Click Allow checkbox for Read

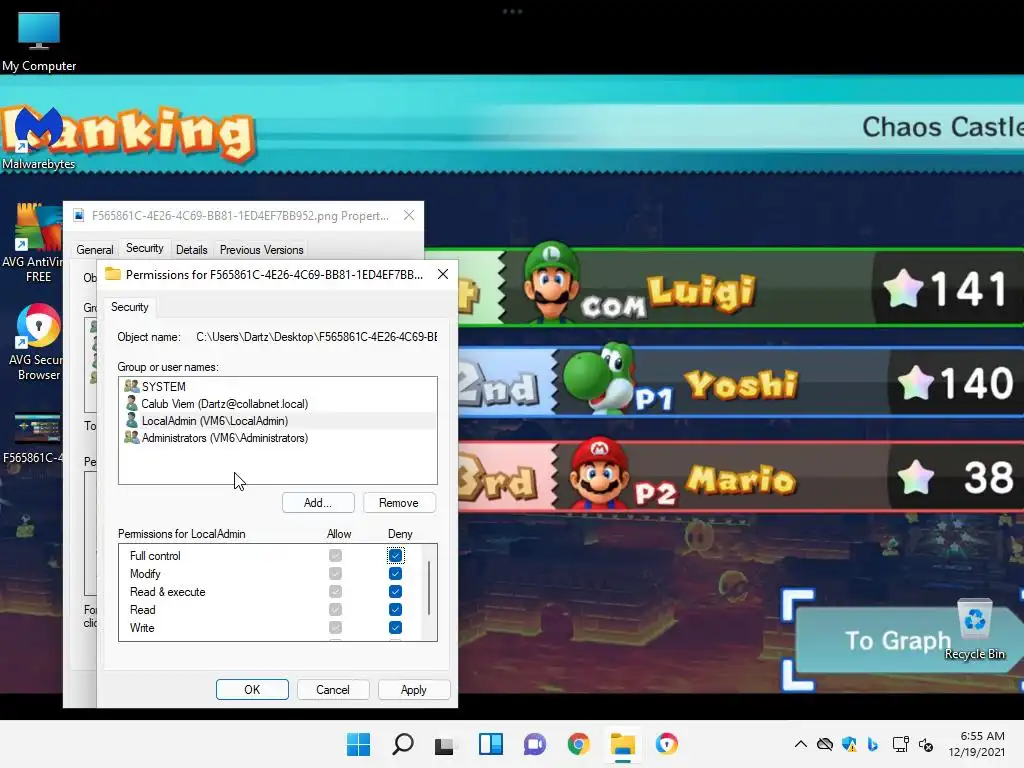(335, 609)
